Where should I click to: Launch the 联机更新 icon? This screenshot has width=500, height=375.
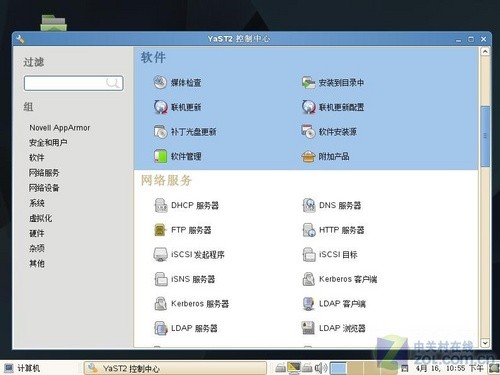click(160, 107)
